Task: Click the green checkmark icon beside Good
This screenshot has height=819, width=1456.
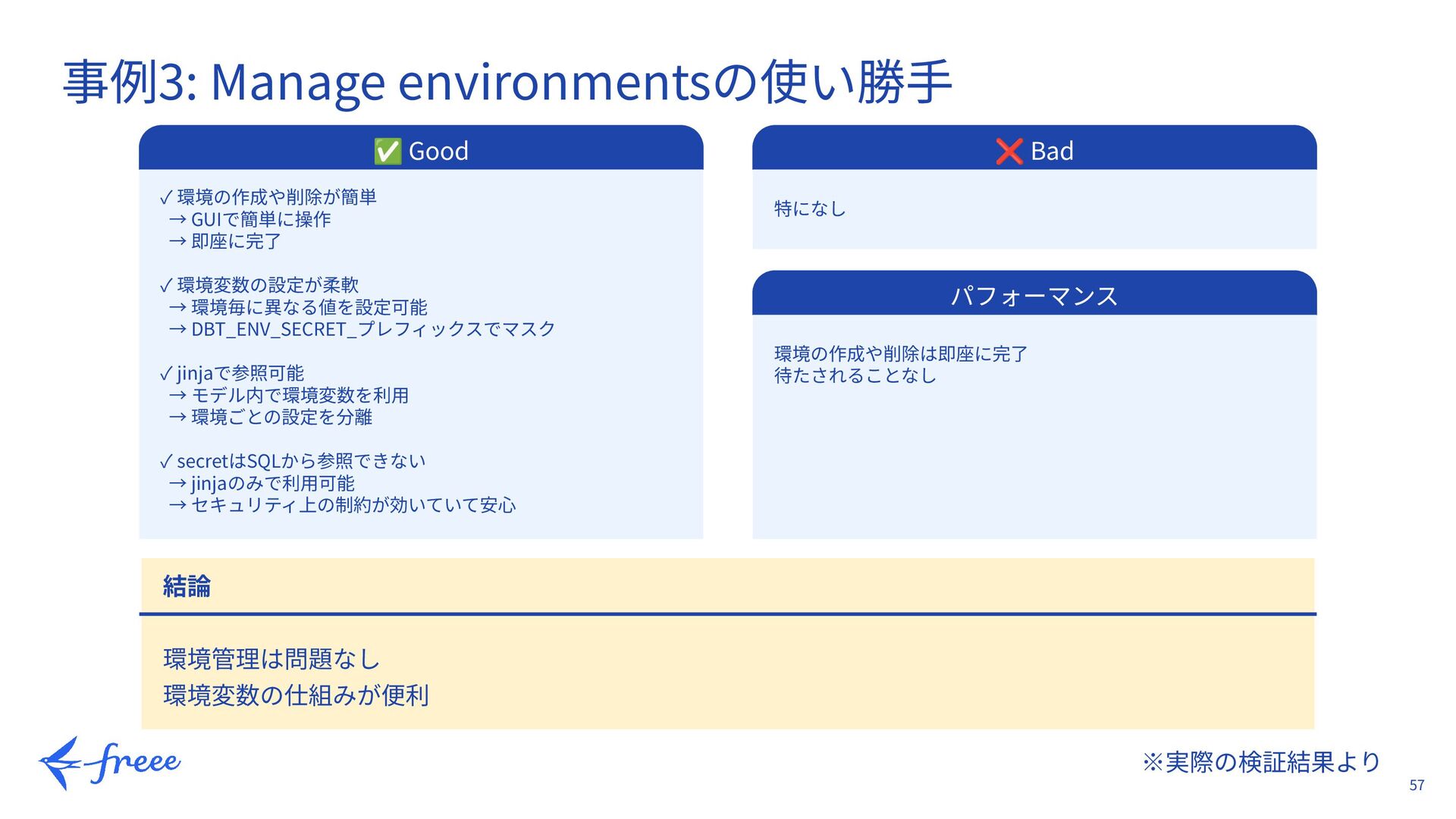Action: pos(388,151)
